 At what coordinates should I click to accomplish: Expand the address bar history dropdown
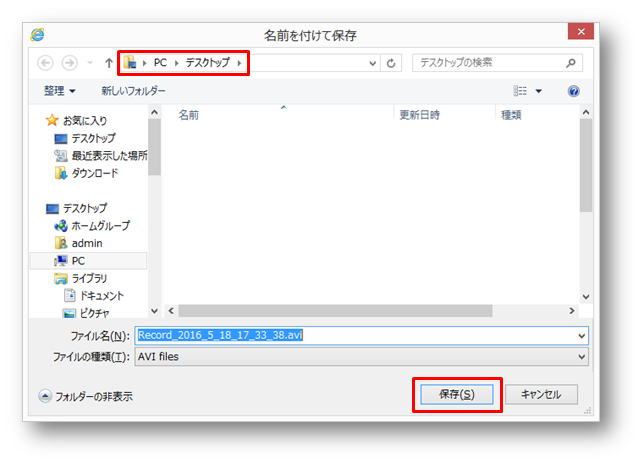point(373,63)
